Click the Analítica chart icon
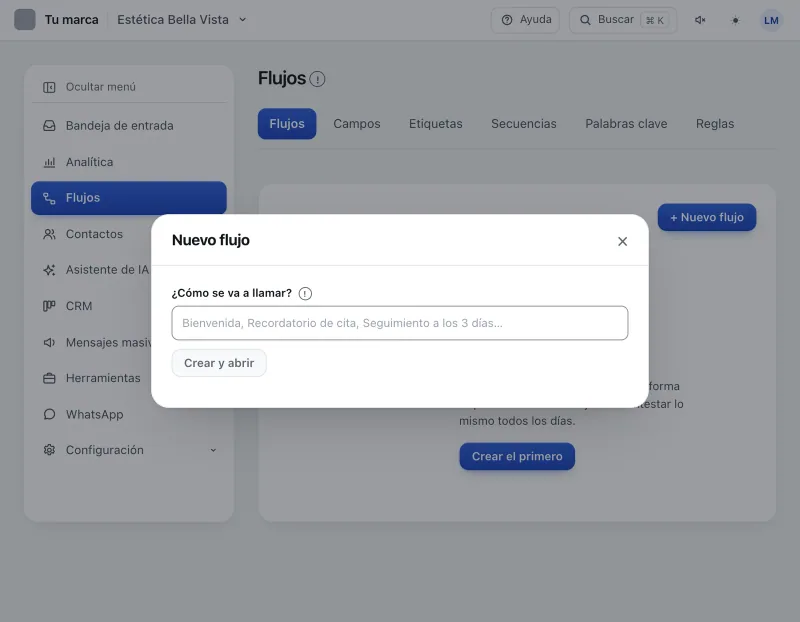The height and width of the screenshot is (622, 800). tap(49, 162)
